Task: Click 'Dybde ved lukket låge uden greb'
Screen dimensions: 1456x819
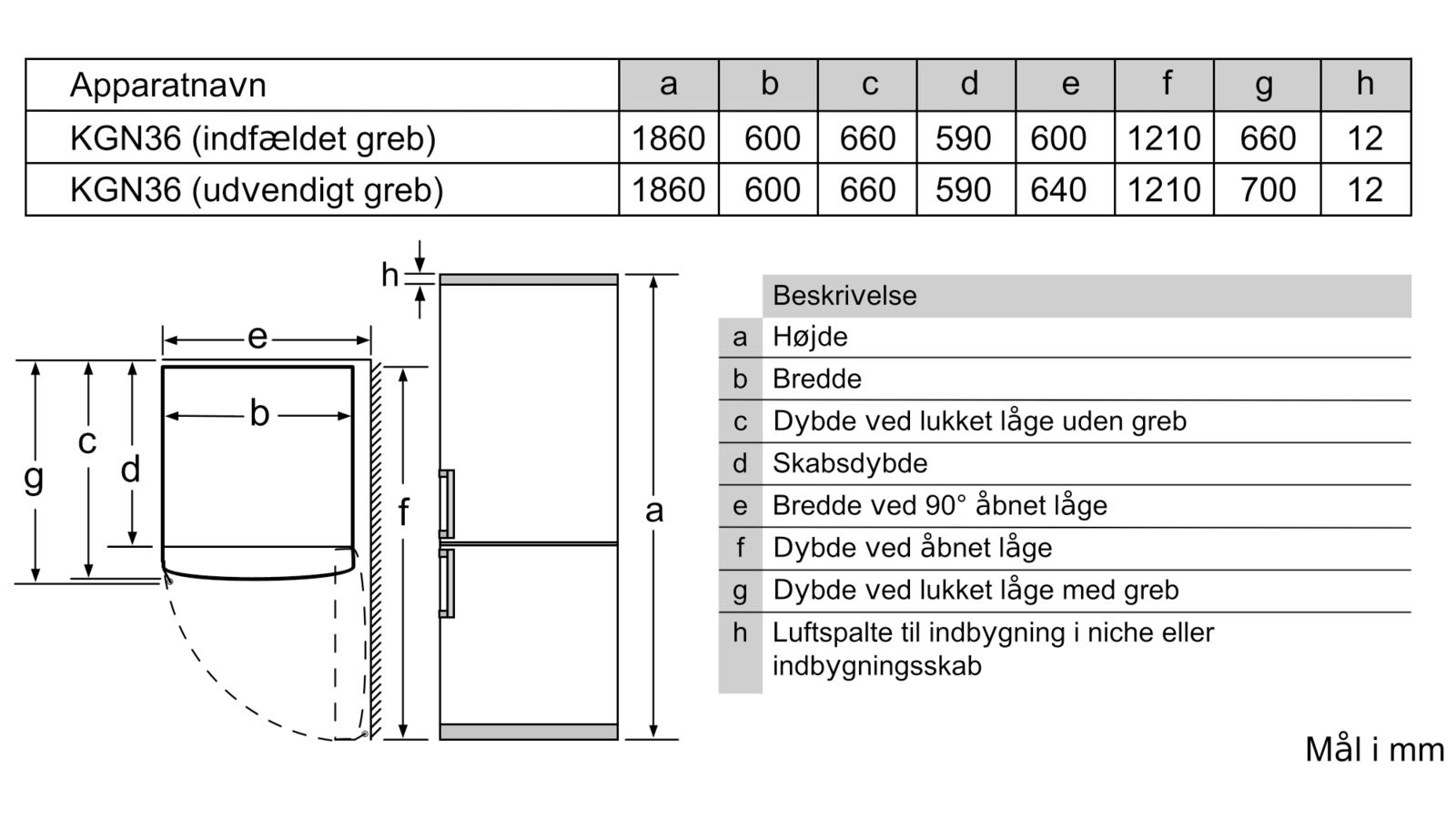Action: point(980,421)
